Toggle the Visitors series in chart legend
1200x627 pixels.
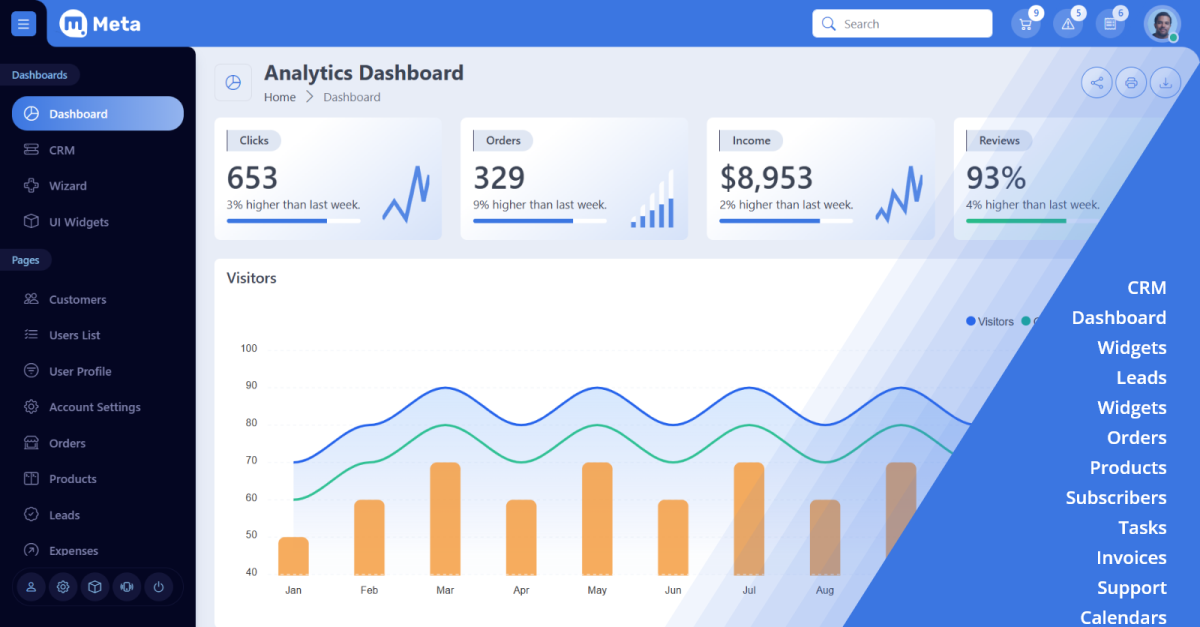point(990,321)
